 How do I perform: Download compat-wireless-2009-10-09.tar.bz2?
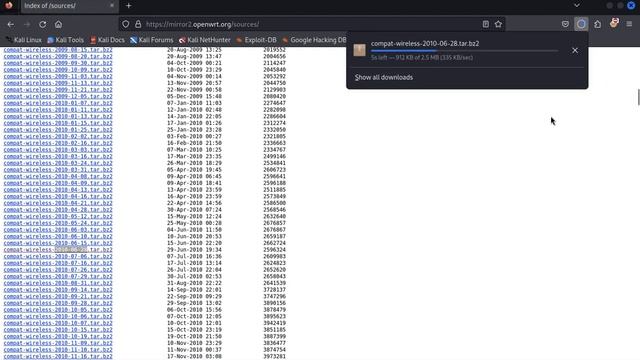(x=58, y=70)
